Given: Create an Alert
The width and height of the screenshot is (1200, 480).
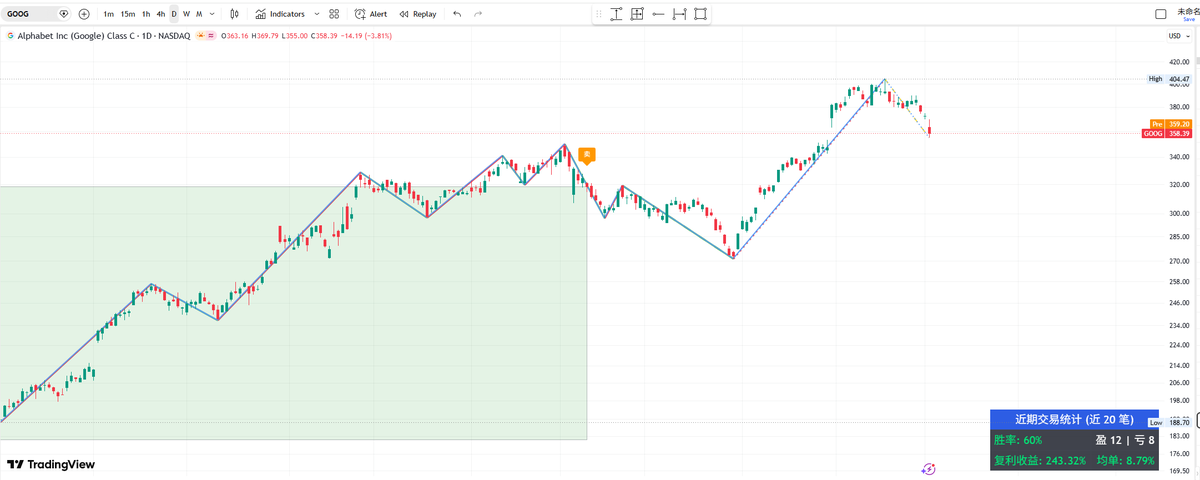Looking at the screenshot, I should click(371, 14).
